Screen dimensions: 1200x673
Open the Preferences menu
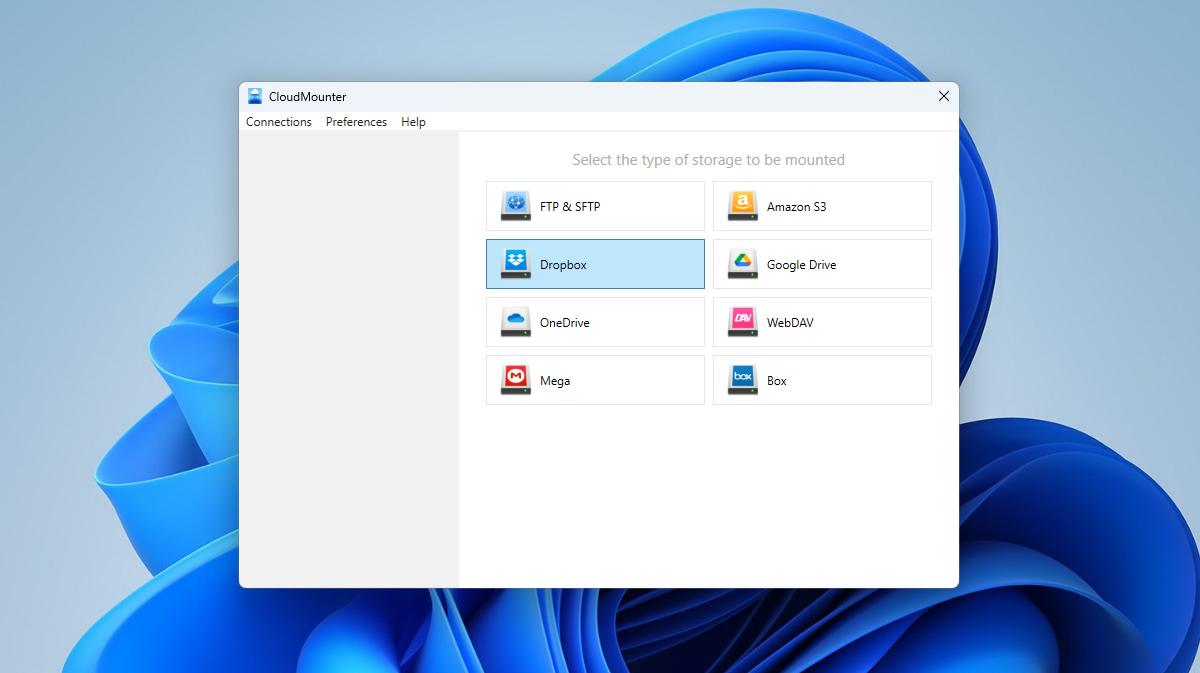[x=356, y=121]
